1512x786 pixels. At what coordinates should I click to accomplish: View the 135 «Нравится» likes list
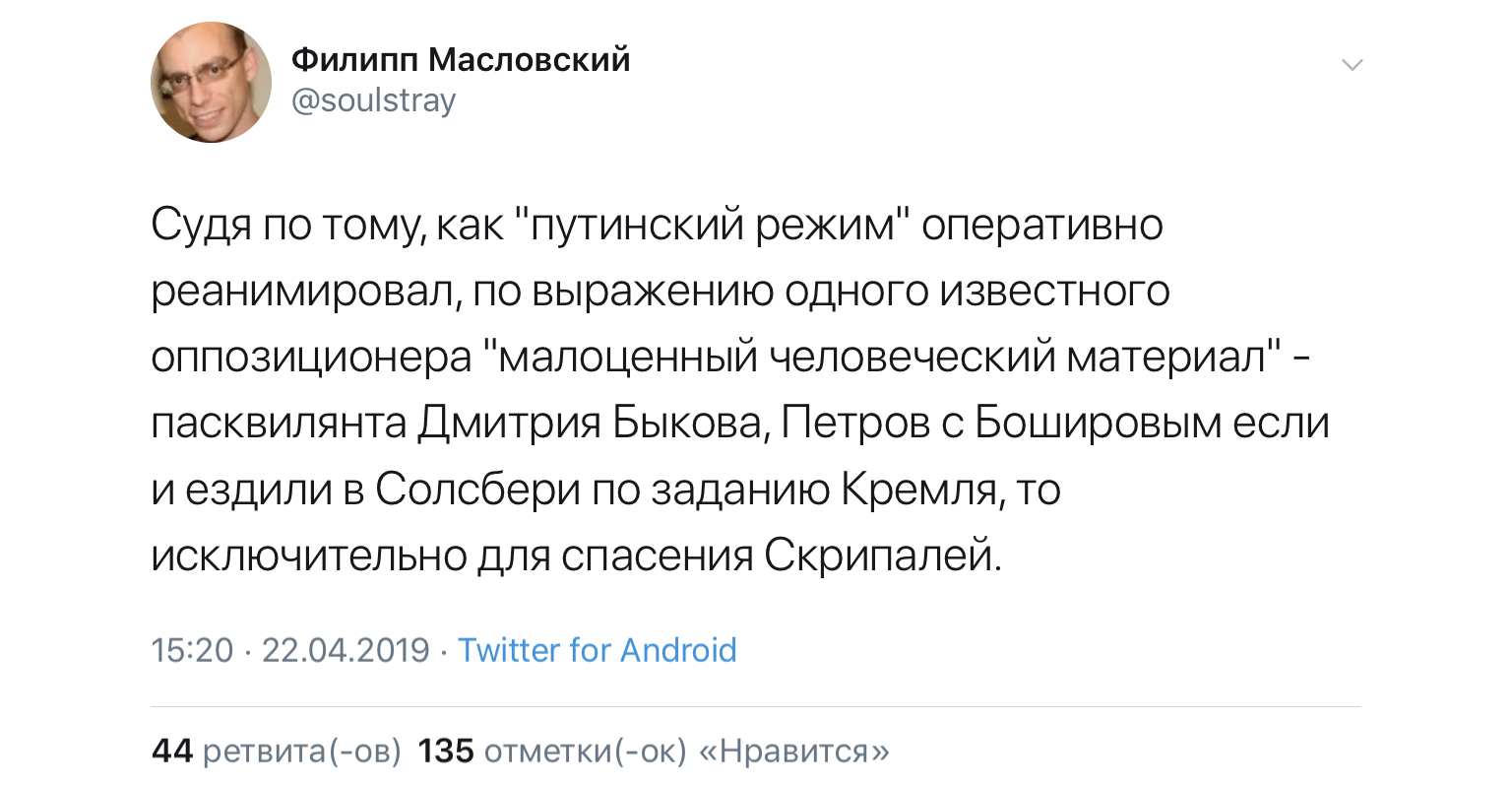click(654, 752)
